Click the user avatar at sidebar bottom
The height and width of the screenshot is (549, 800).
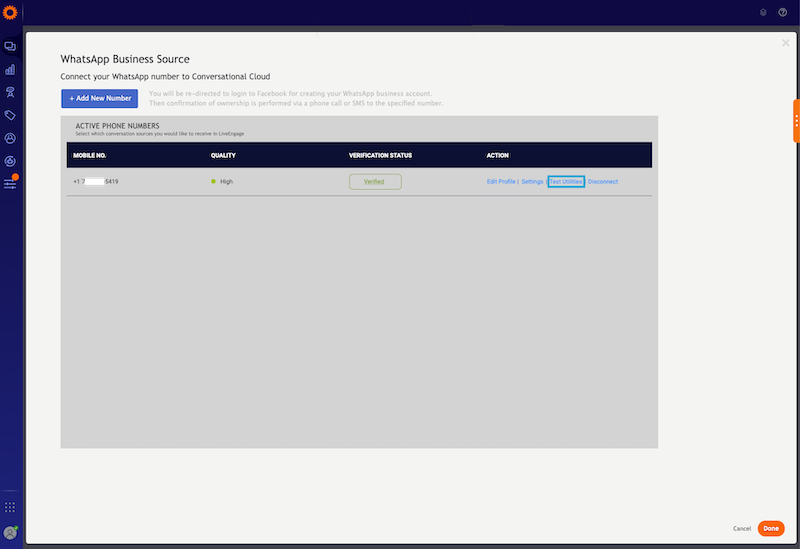tap(10, 533)
